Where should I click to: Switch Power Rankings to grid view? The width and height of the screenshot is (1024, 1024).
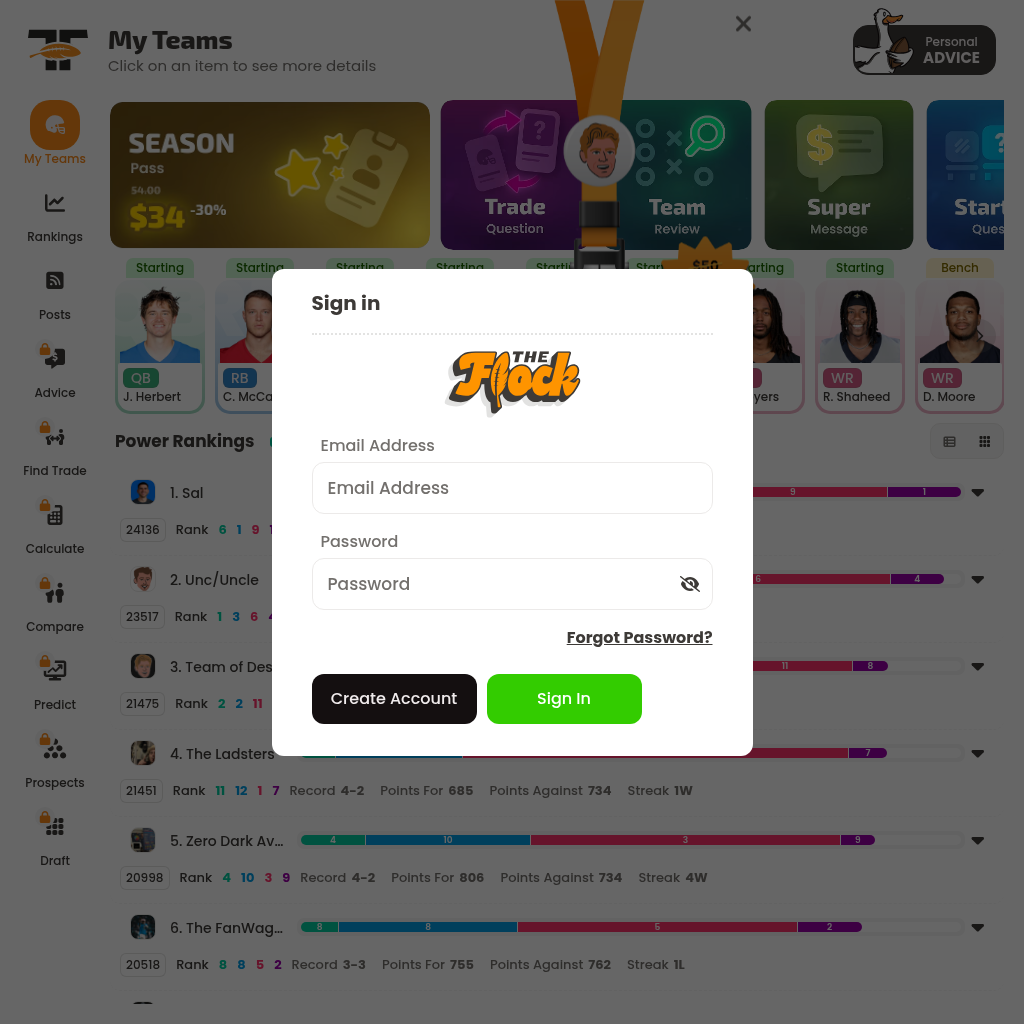985,442
